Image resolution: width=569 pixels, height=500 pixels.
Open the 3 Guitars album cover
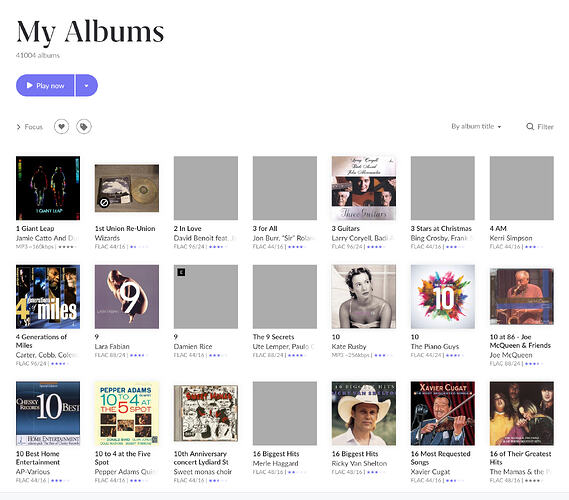pos(364,188)
